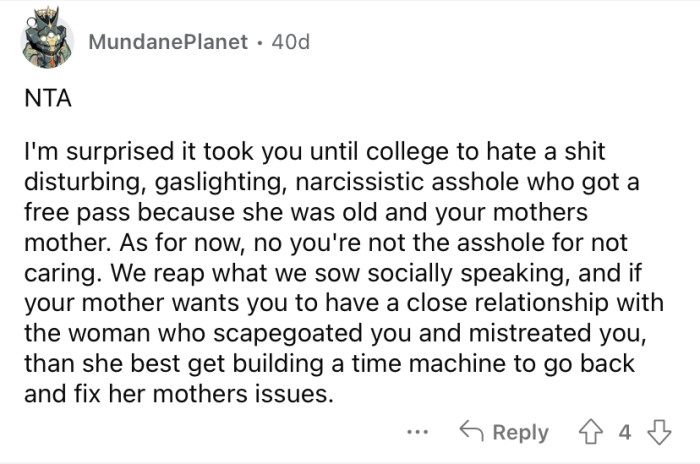Click the vote count number 4
Screen dimensions: 700x464
coord(625,432)
